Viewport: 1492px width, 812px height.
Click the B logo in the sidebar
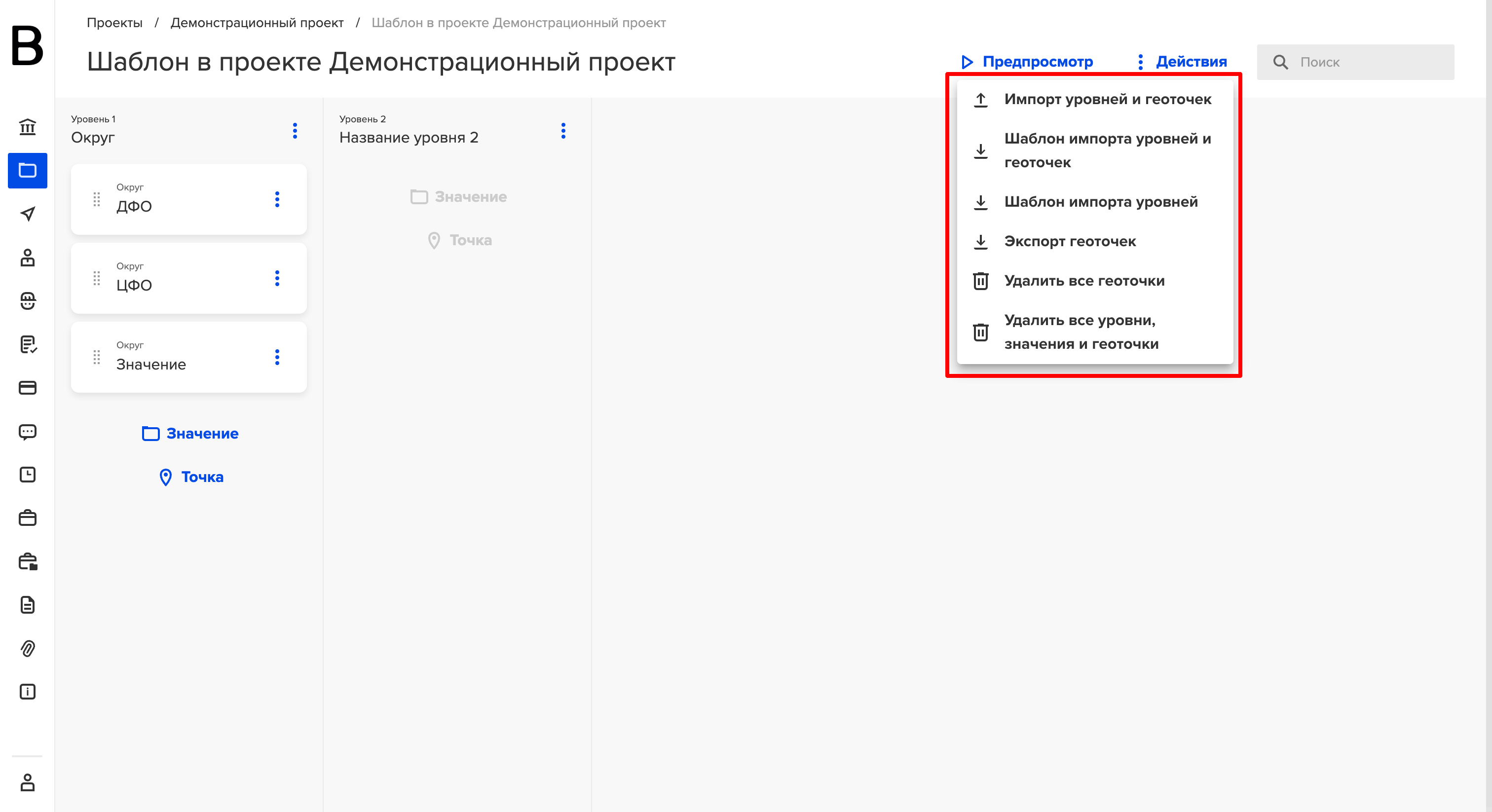pos(27,45)
